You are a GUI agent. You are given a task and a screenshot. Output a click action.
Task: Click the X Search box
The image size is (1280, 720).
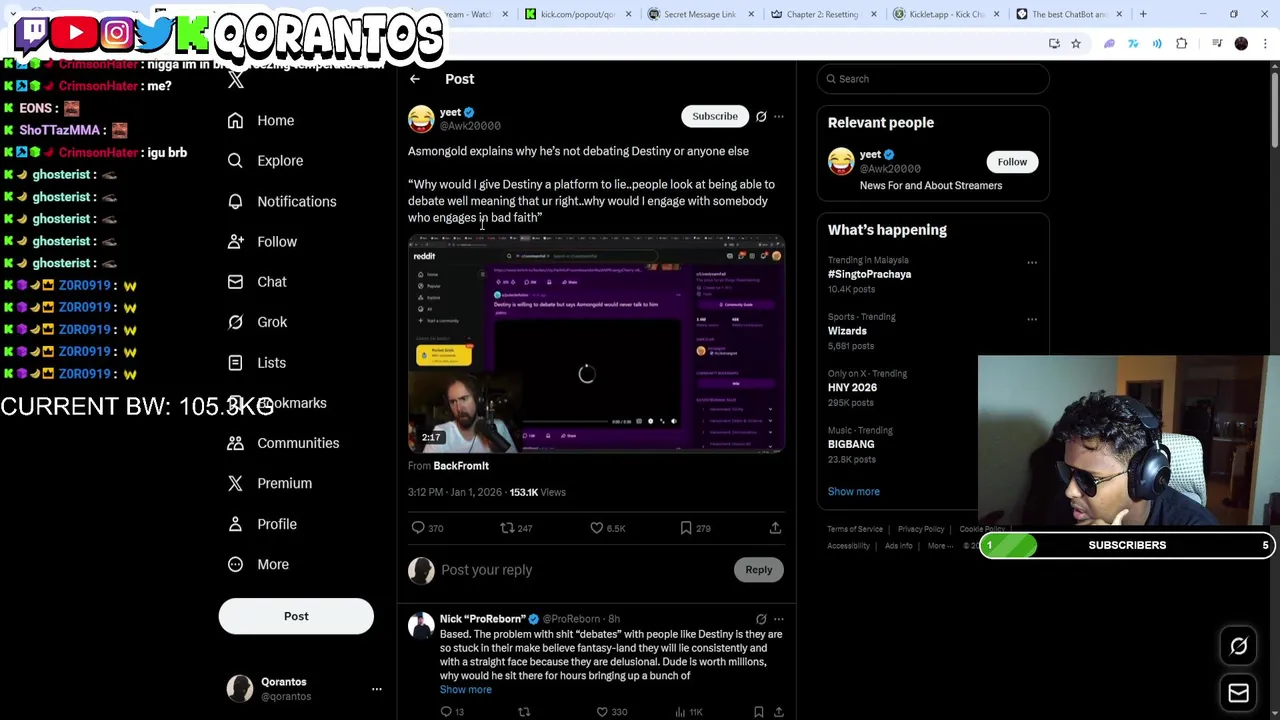[x=933, y=79]
